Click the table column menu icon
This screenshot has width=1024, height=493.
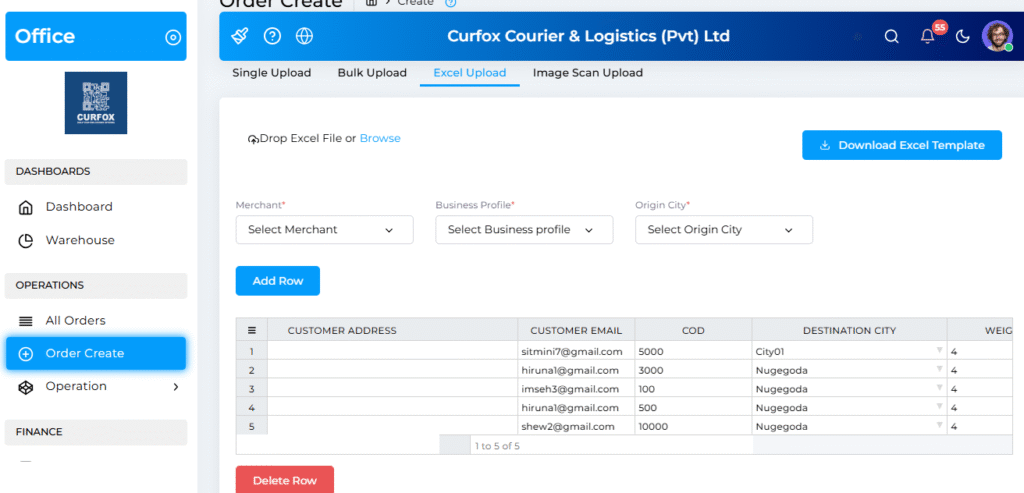[x=252, y=330]
